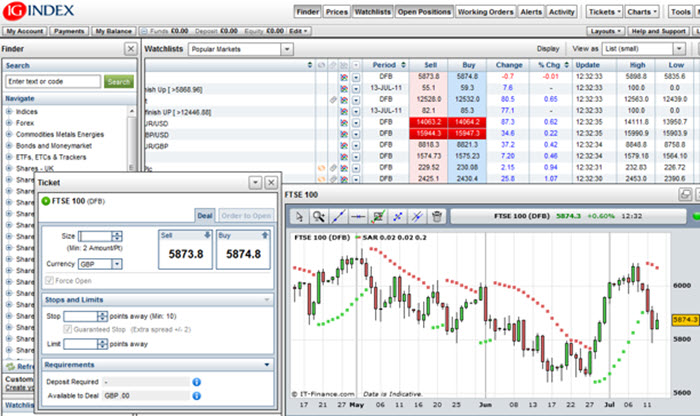
Task: Open chart icon for row selling 8818.3
Action: 344,145
